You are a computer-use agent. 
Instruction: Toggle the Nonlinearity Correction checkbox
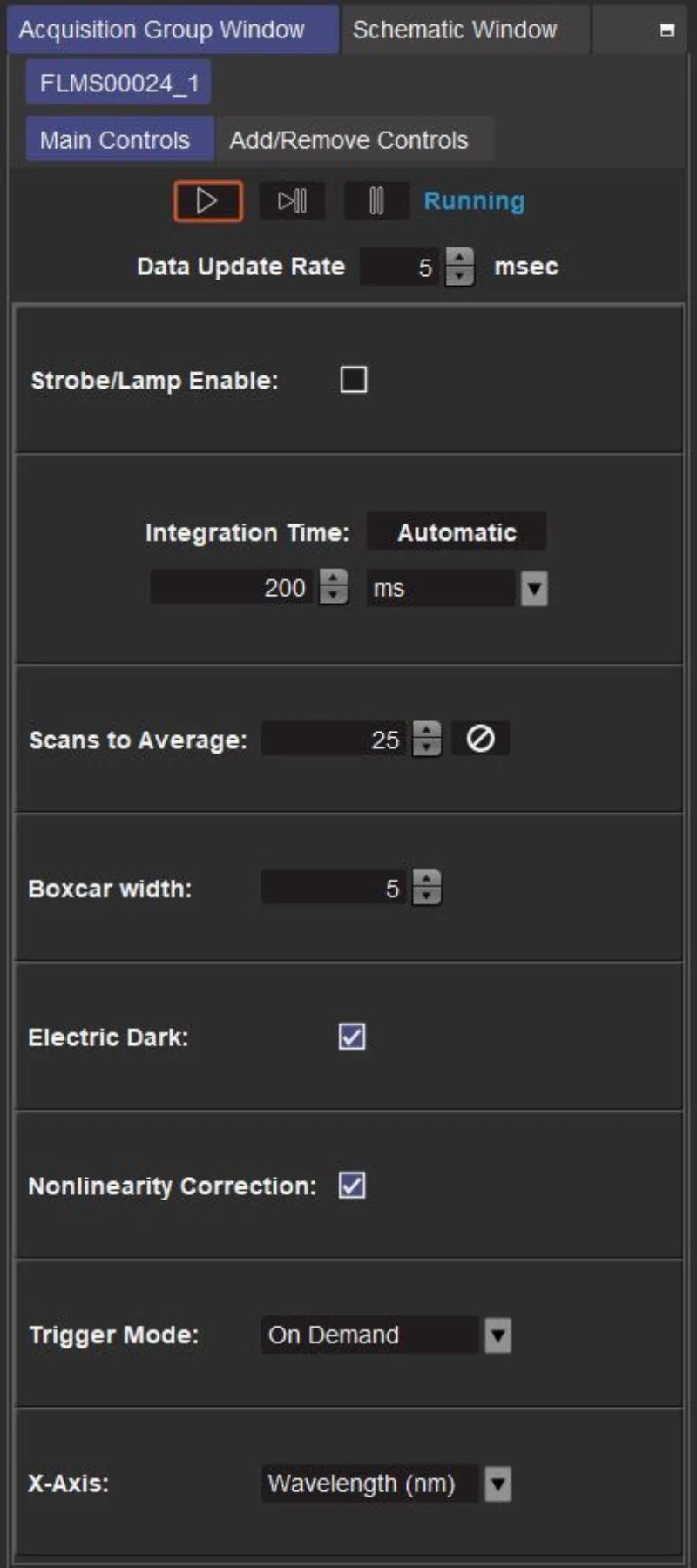[x=352, y=1186]
